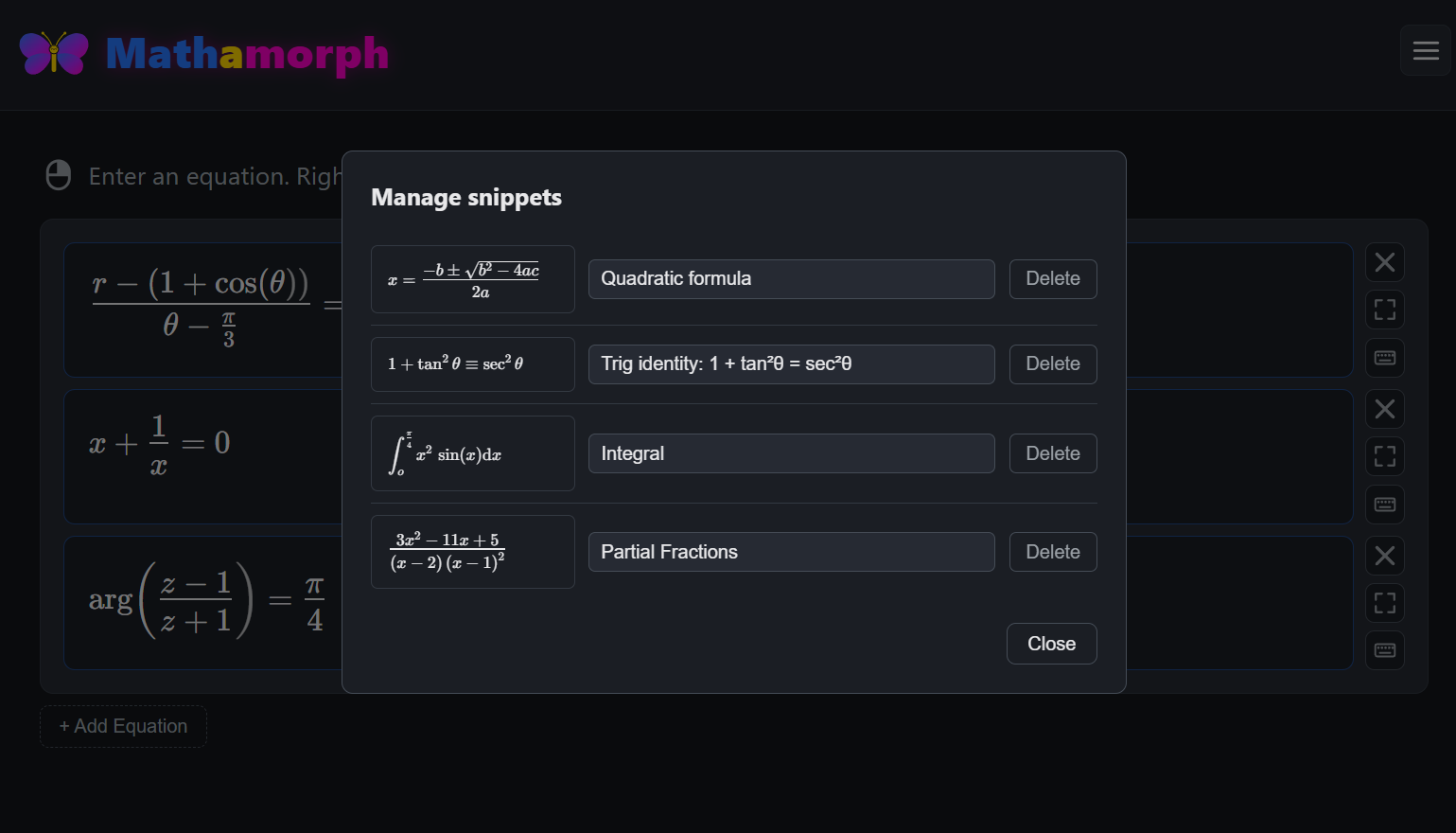Delete the Quadratic formula snippet
This screenshot has width=1456, height=833.
pos(1053,279)
